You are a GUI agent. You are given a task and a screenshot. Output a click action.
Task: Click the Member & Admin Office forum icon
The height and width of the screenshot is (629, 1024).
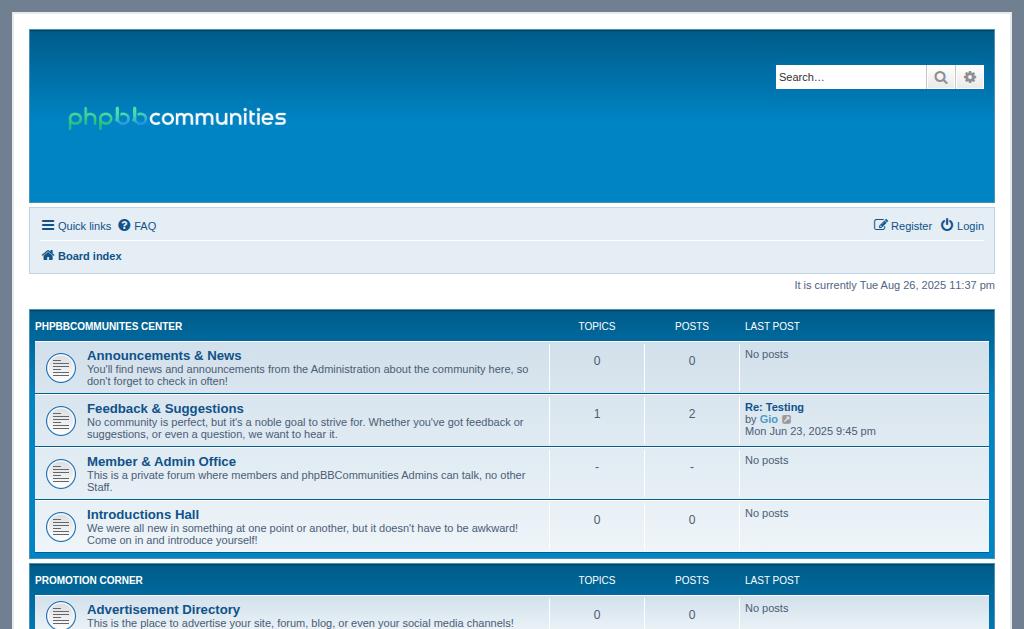coord(61,474)
